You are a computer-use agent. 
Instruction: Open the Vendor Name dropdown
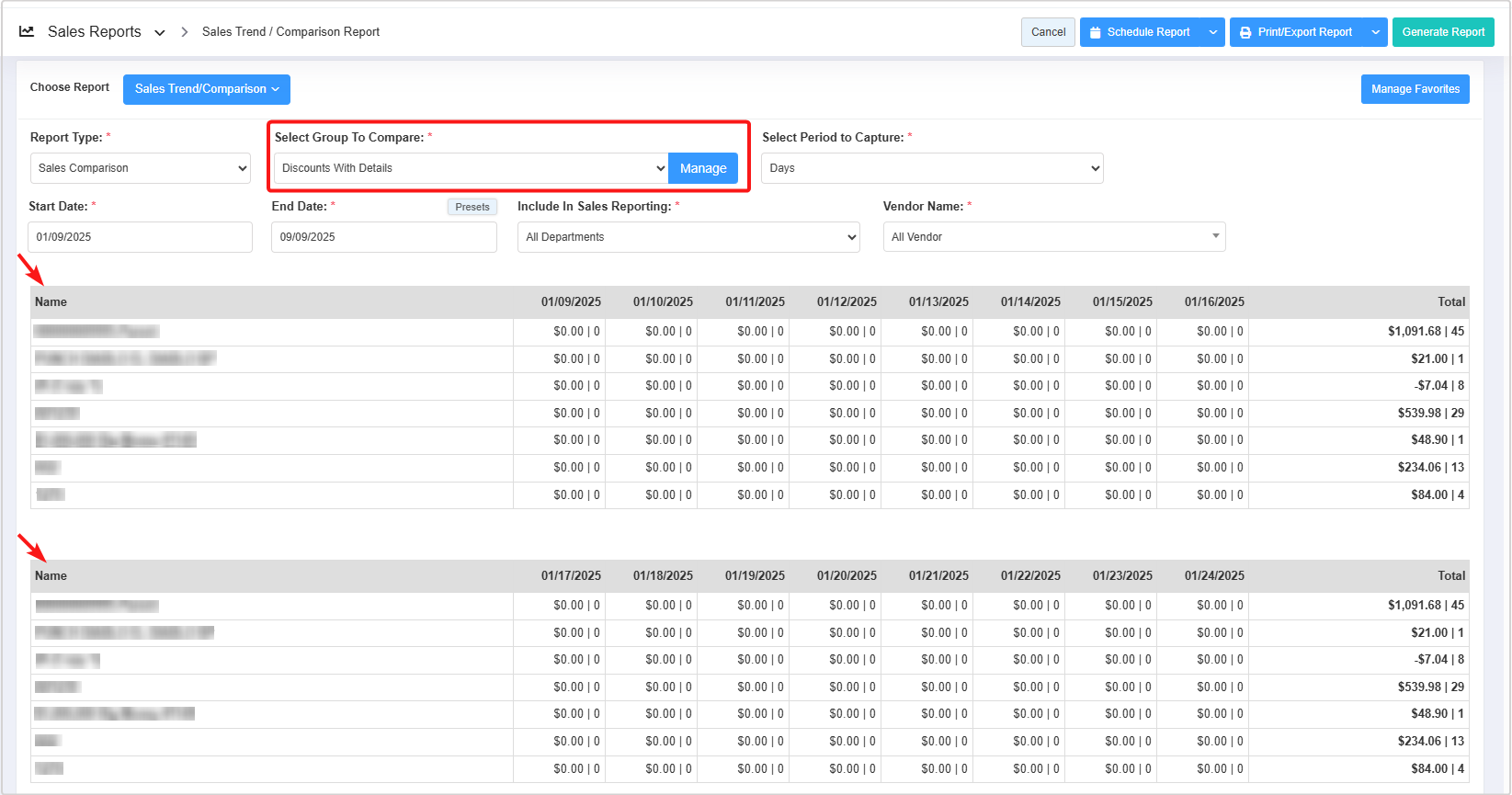coord(1054,237)
